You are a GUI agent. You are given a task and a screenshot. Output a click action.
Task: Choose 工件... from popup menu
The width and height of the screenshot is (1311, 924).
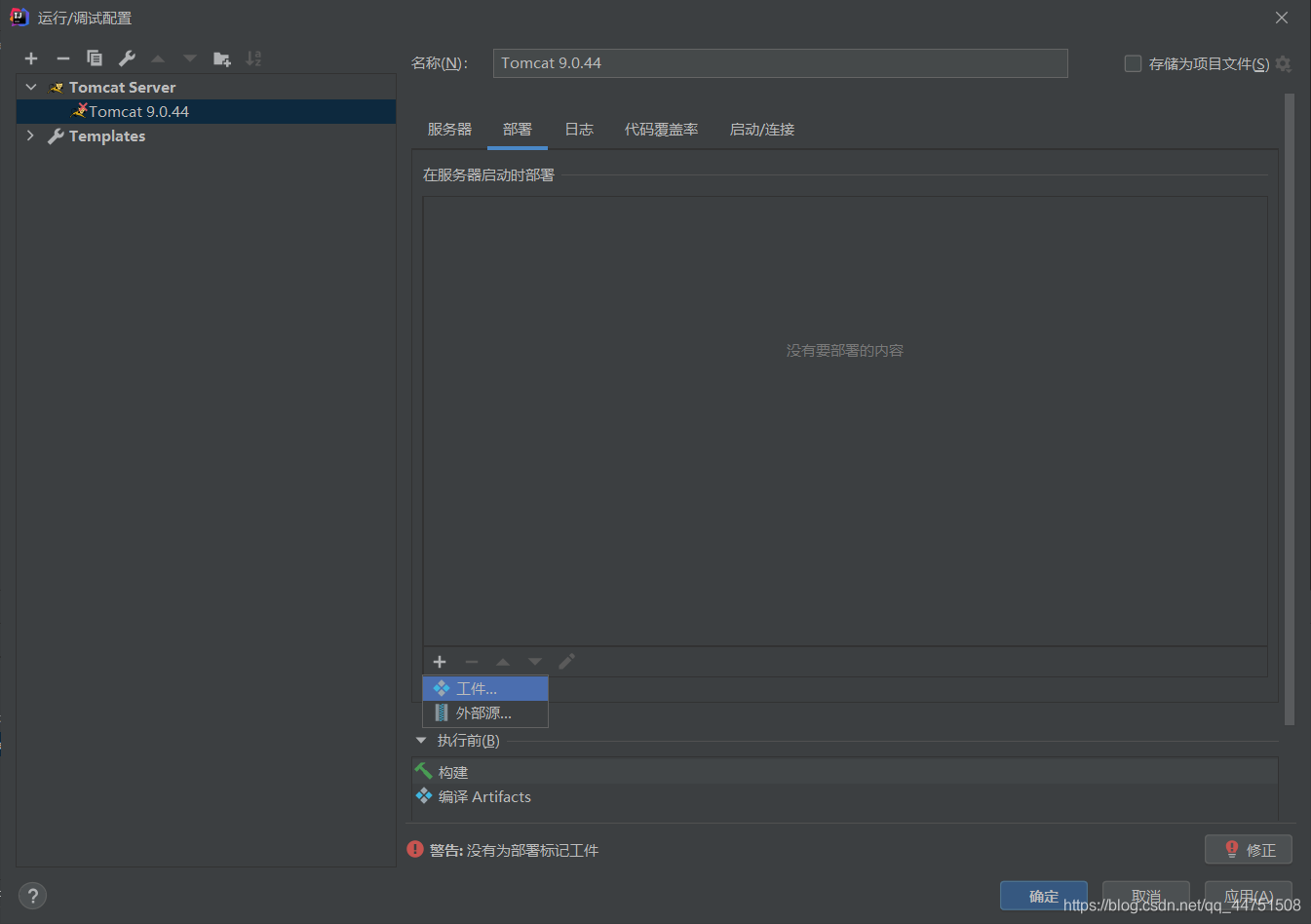tap(485, 688)
